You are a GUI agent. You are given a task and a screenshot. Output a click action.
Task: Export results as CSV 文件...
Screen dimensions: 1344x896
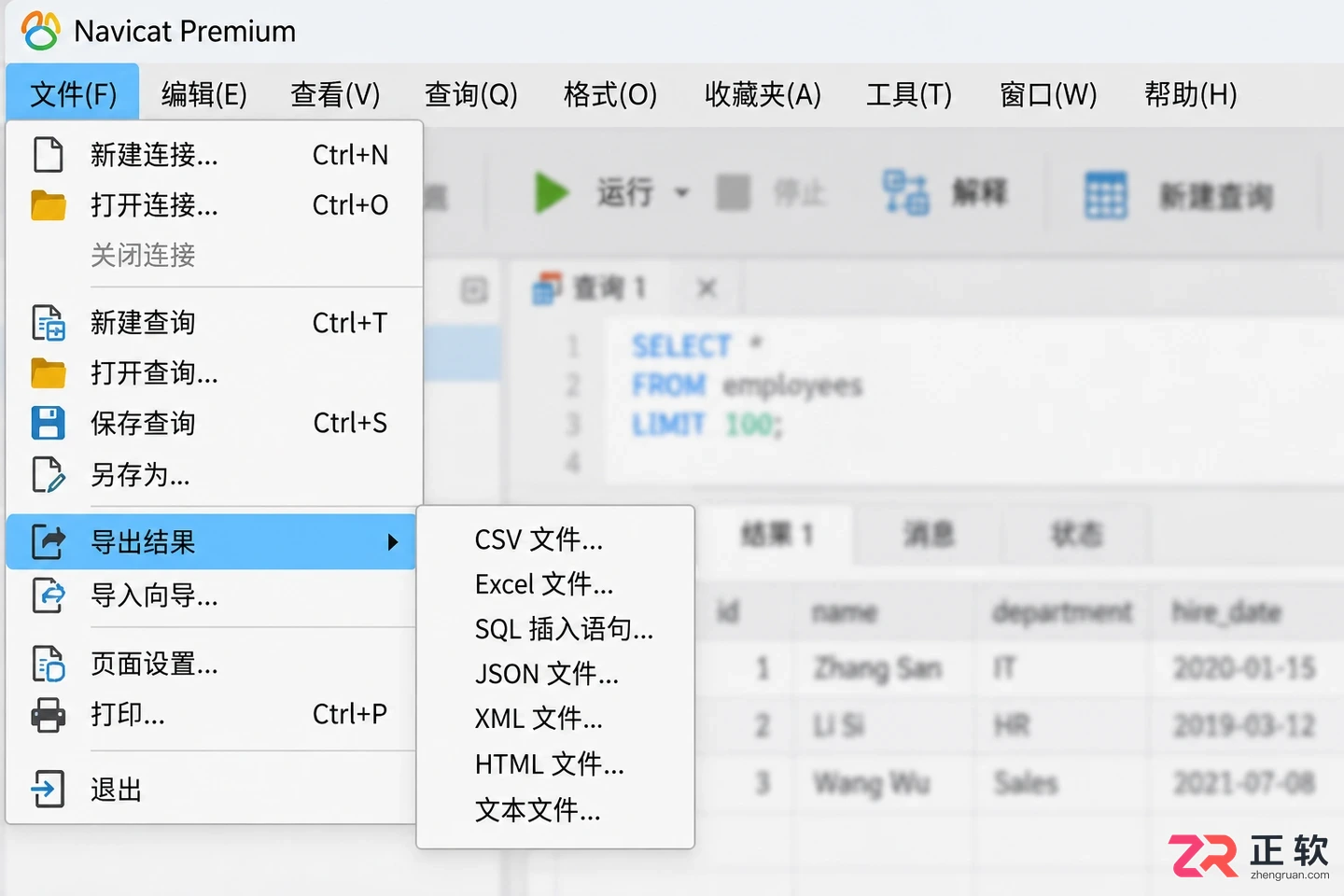555,539
